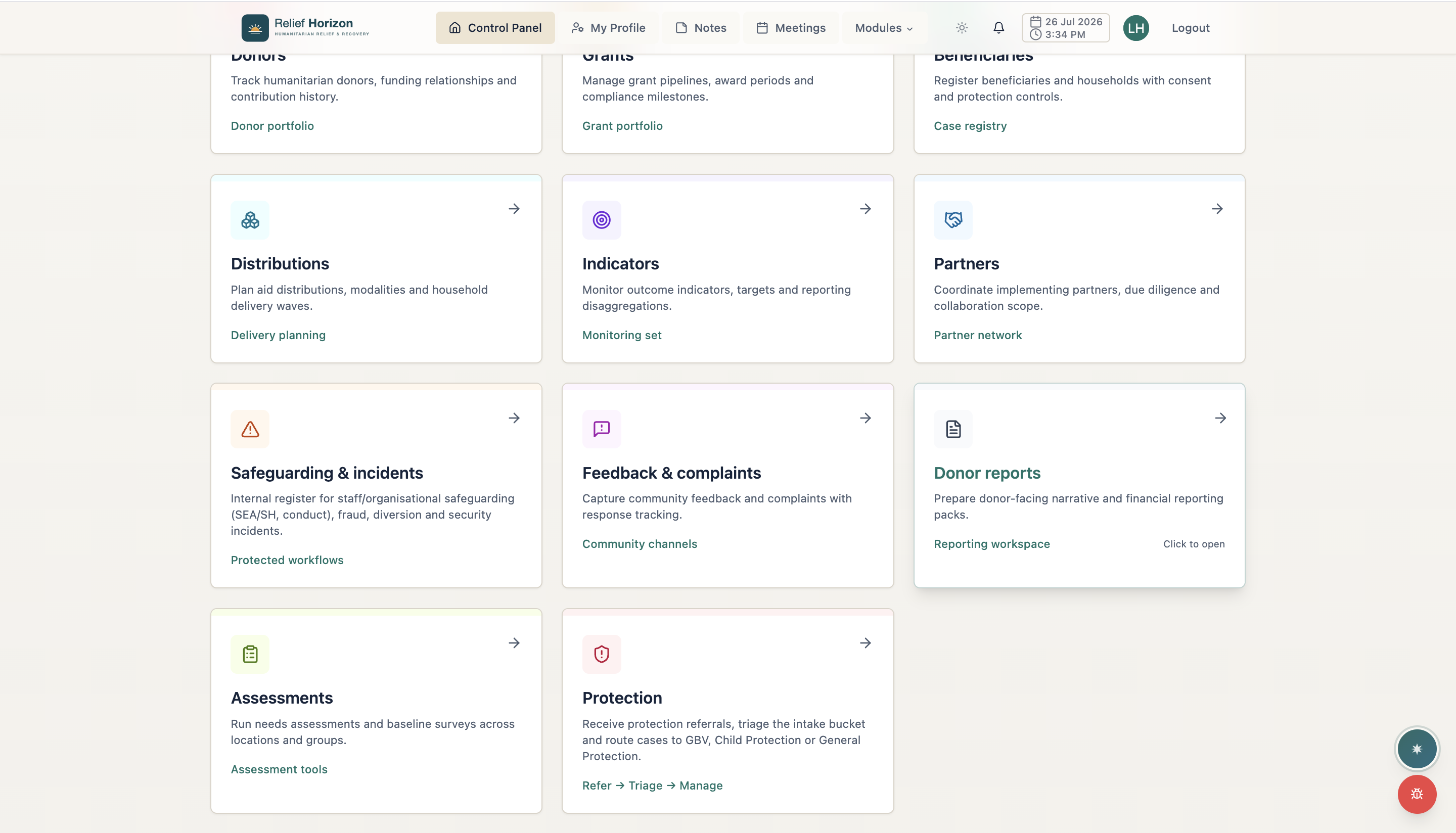Image resolution: width=1456 pixels, height=833 pixels.
Task: Open the Community channels link
Action: 639,544
